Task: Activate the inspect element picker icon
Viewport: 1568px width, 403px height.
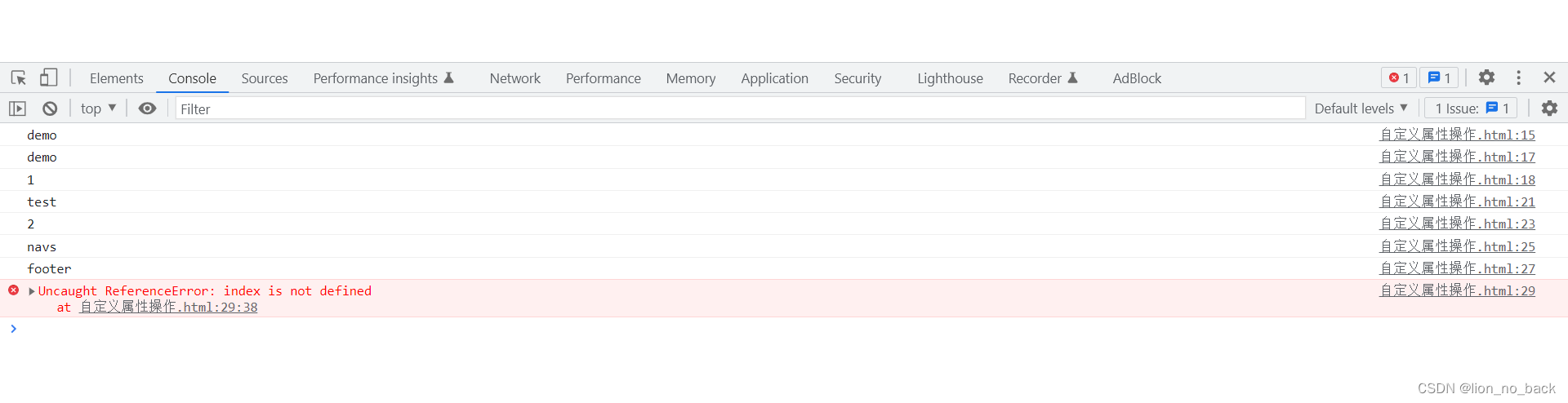Action: tap(18, 77)
